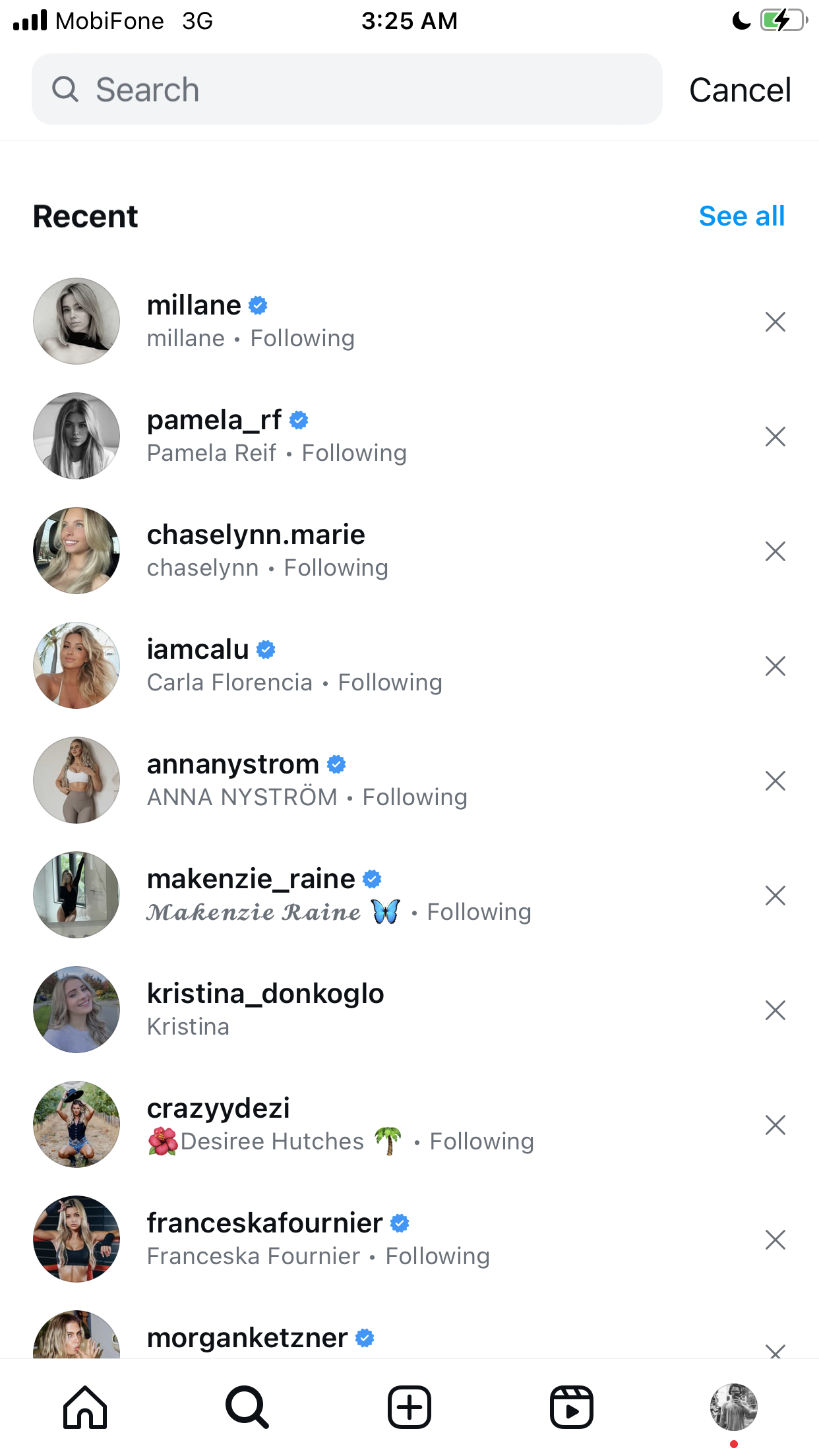
Task: Open the new post plus icon
Action: (x=409, y=1407)
